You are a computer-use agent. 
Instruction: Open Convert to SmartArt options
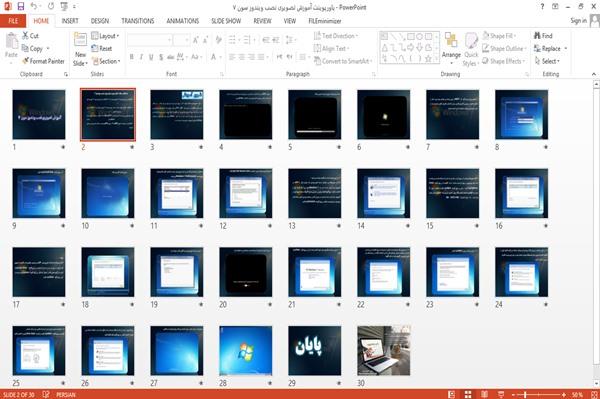pyautogui.click(x=343, y=61)
